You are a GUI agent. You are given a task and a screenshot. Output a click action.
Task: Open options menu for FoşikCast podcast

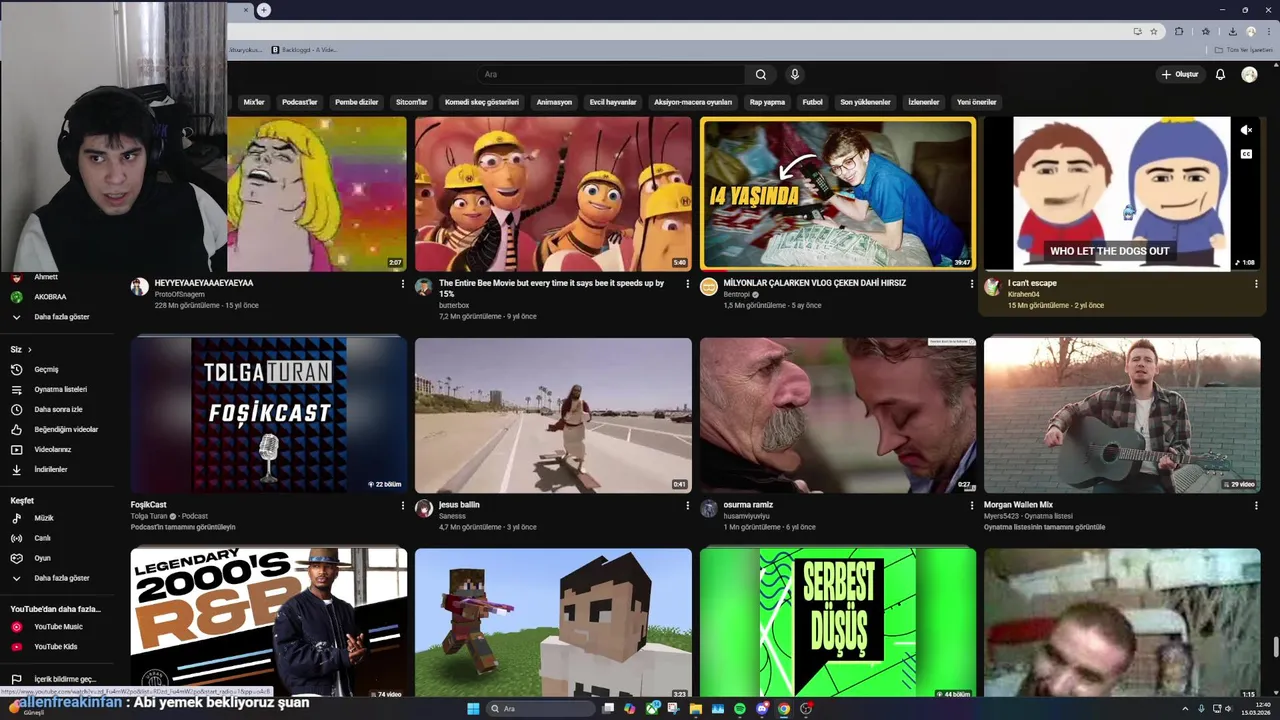pos(403,506)
